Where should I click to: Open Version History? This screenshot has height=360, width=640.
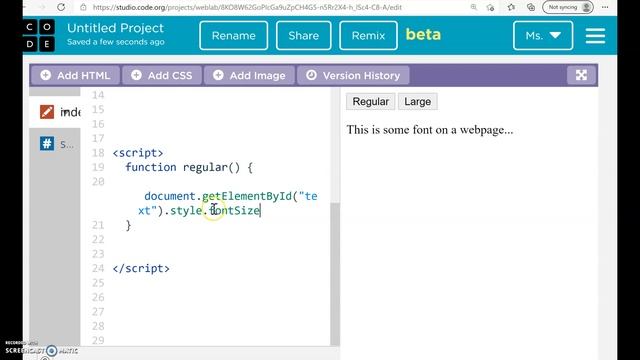(x=353, y=76)
